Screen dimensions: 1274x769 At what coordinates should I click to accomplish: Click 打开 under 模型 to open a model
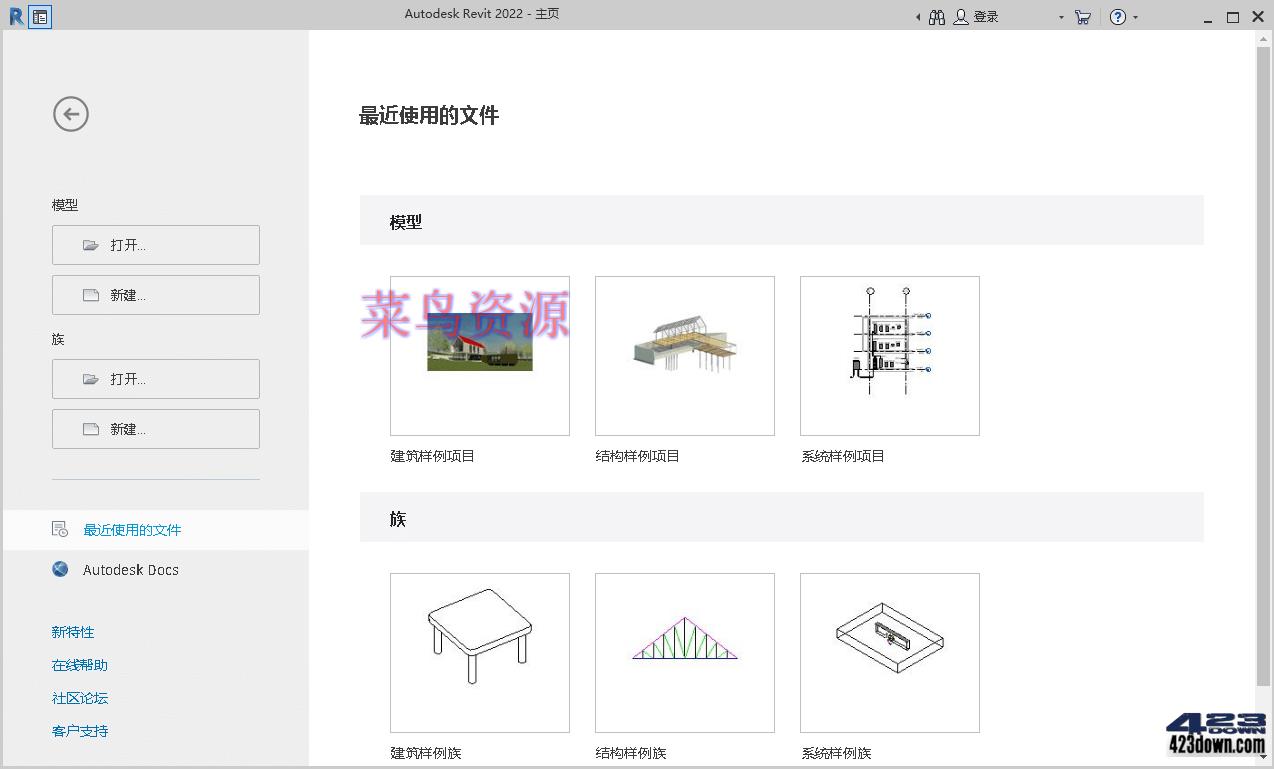click(155, 244)
